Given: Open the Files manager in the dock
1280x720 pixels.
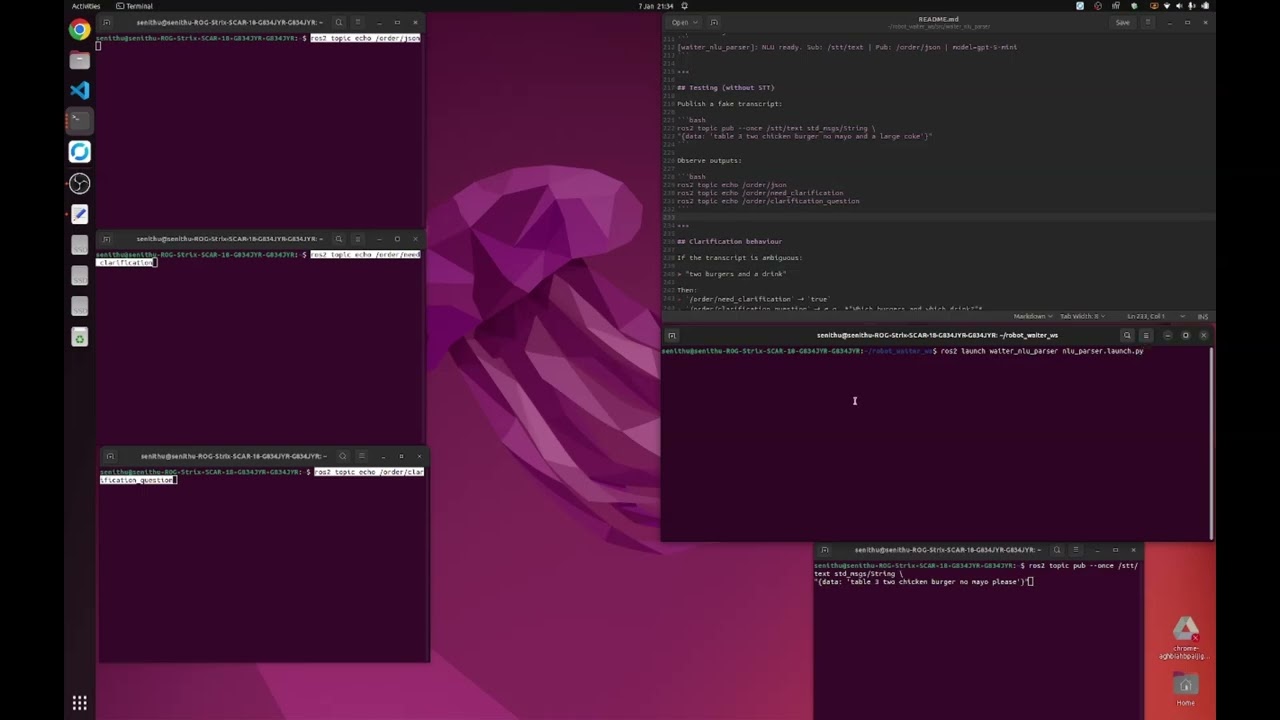Looking at the screenshot, I should tap(79, 60).
